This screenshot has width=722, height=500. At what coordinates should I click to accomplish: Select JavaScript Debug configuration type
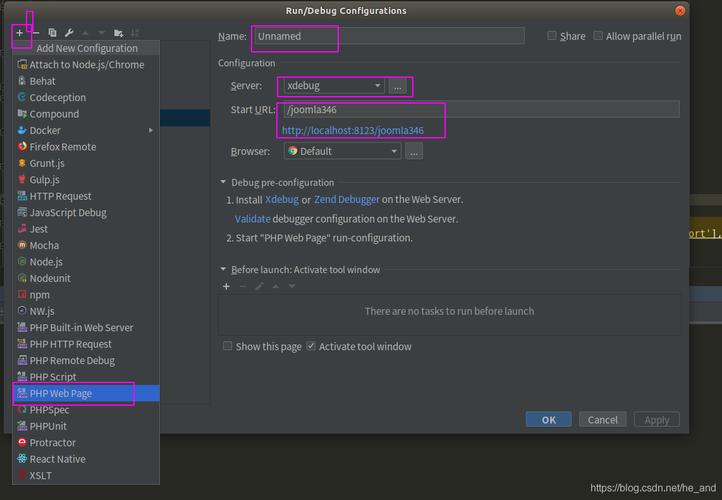point(86,213)
